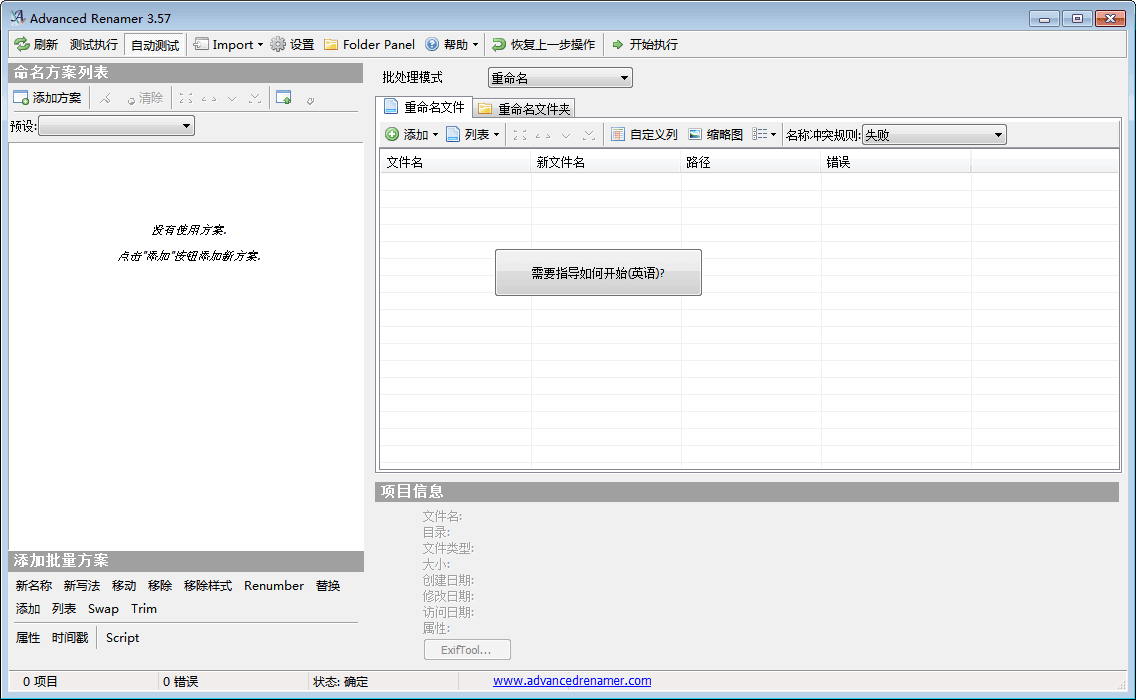
Task: Open the list view mode icon dropdown
Action: (764, 135)
